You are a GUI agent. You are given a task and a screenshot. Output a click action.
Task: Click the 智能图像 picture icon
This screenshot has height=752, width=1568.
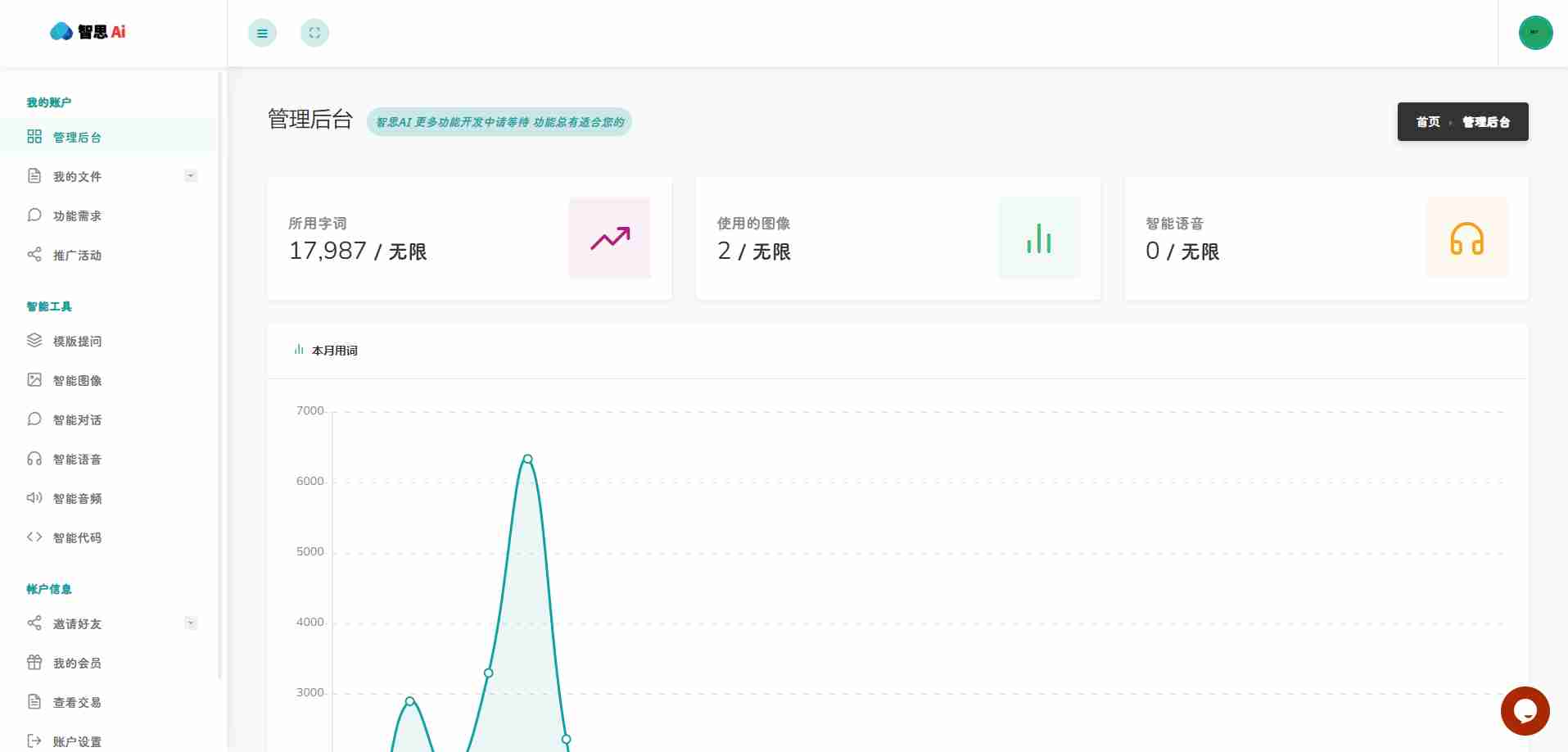tap(34, 380)
